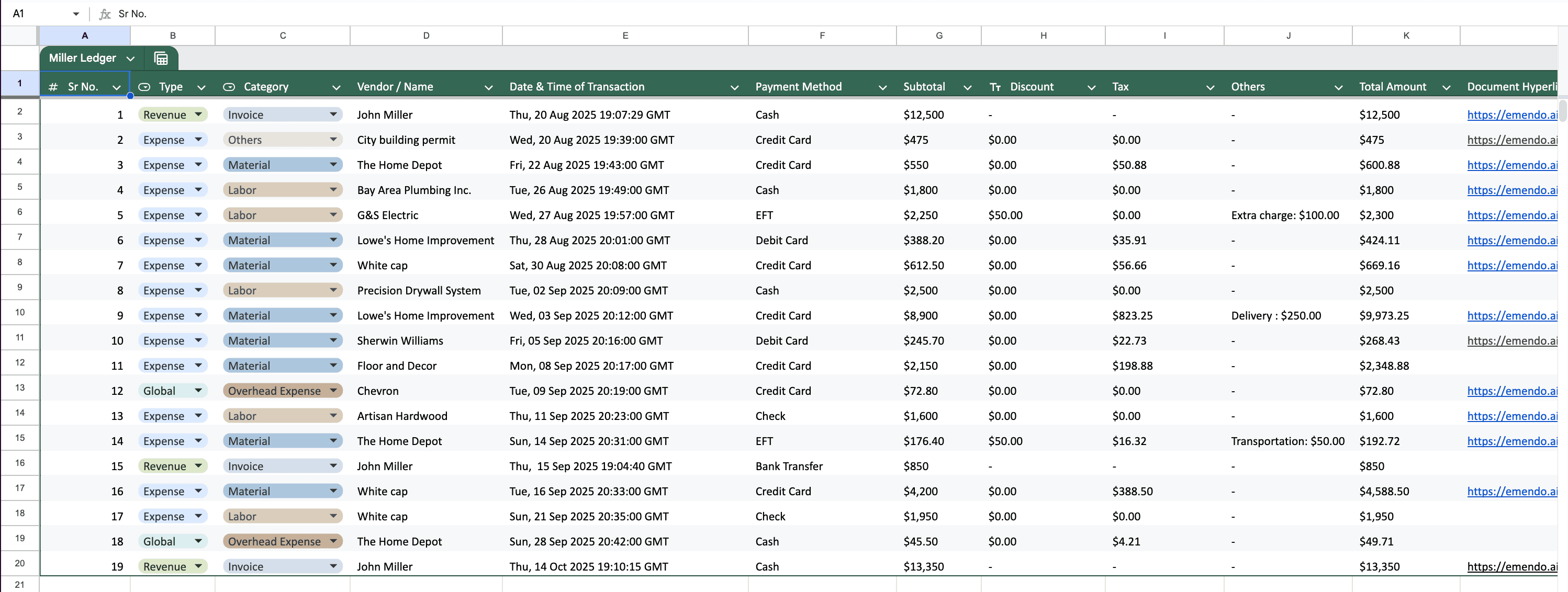Open the Name box dropdown showing A1

(75, 14)
